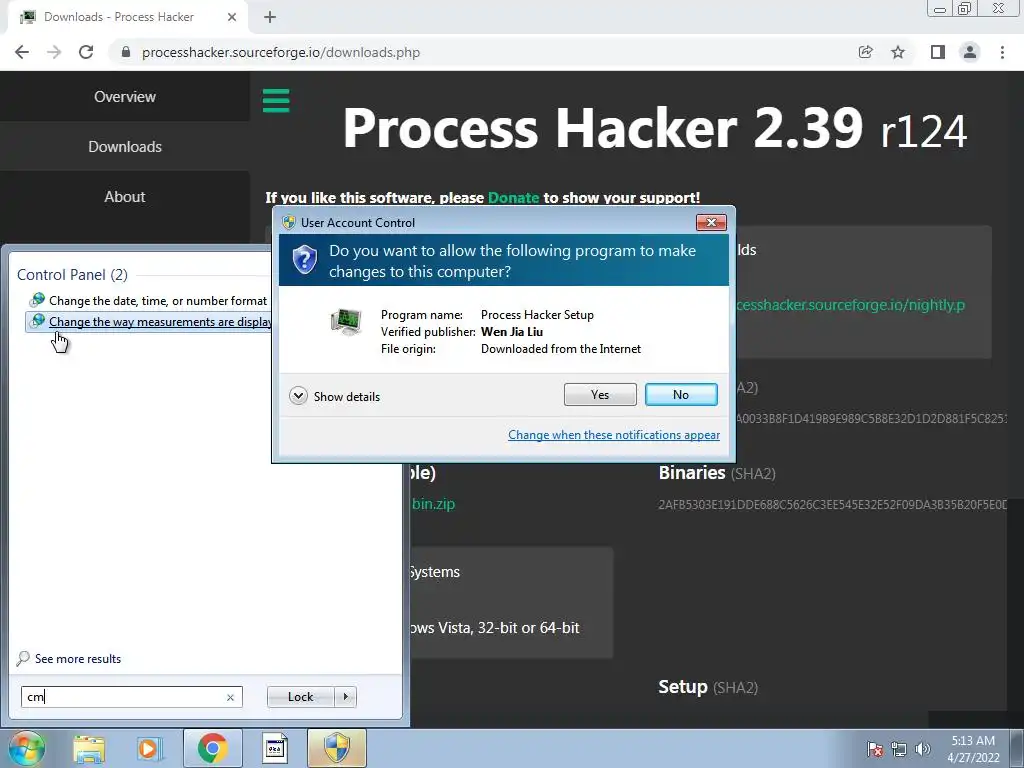Open network icon in system tray
Screen dimensions: 1024x768
point(899,749)
